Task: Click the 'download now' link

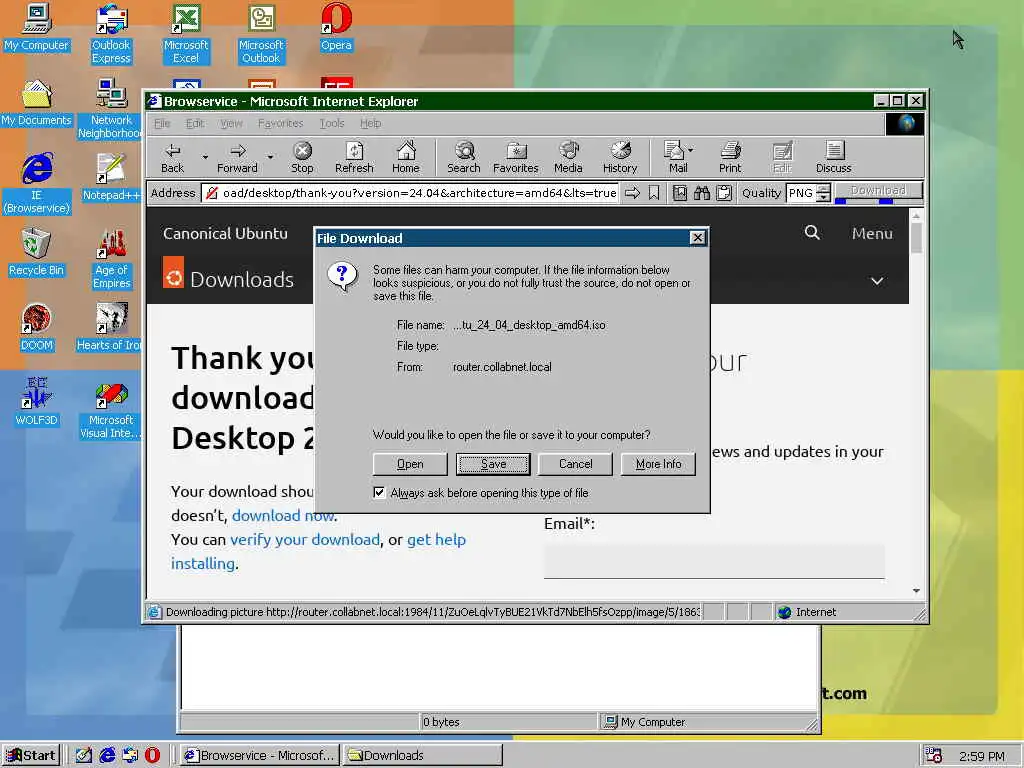Action: (x=283, y=515)
